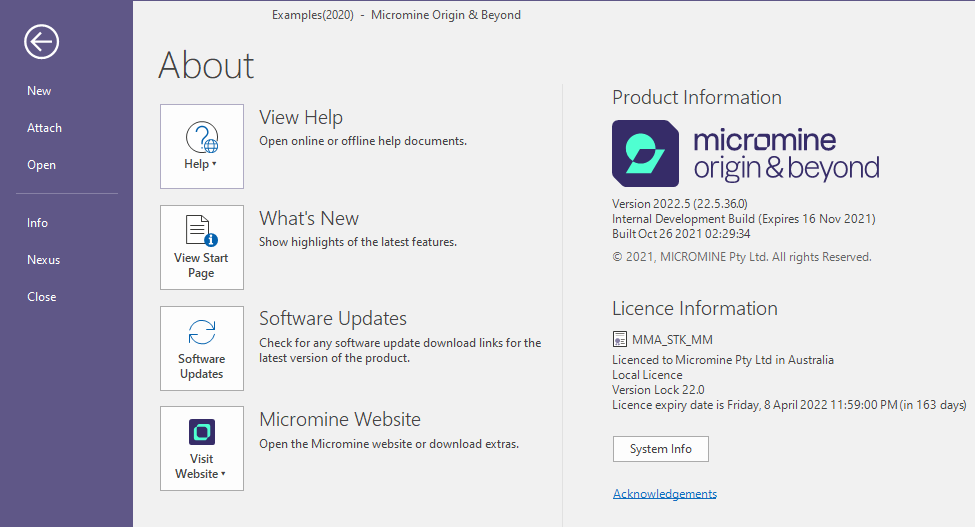Open the Acknowledgements link
The width and height of the screenshot is (975, 527).
tap(665, 493)
